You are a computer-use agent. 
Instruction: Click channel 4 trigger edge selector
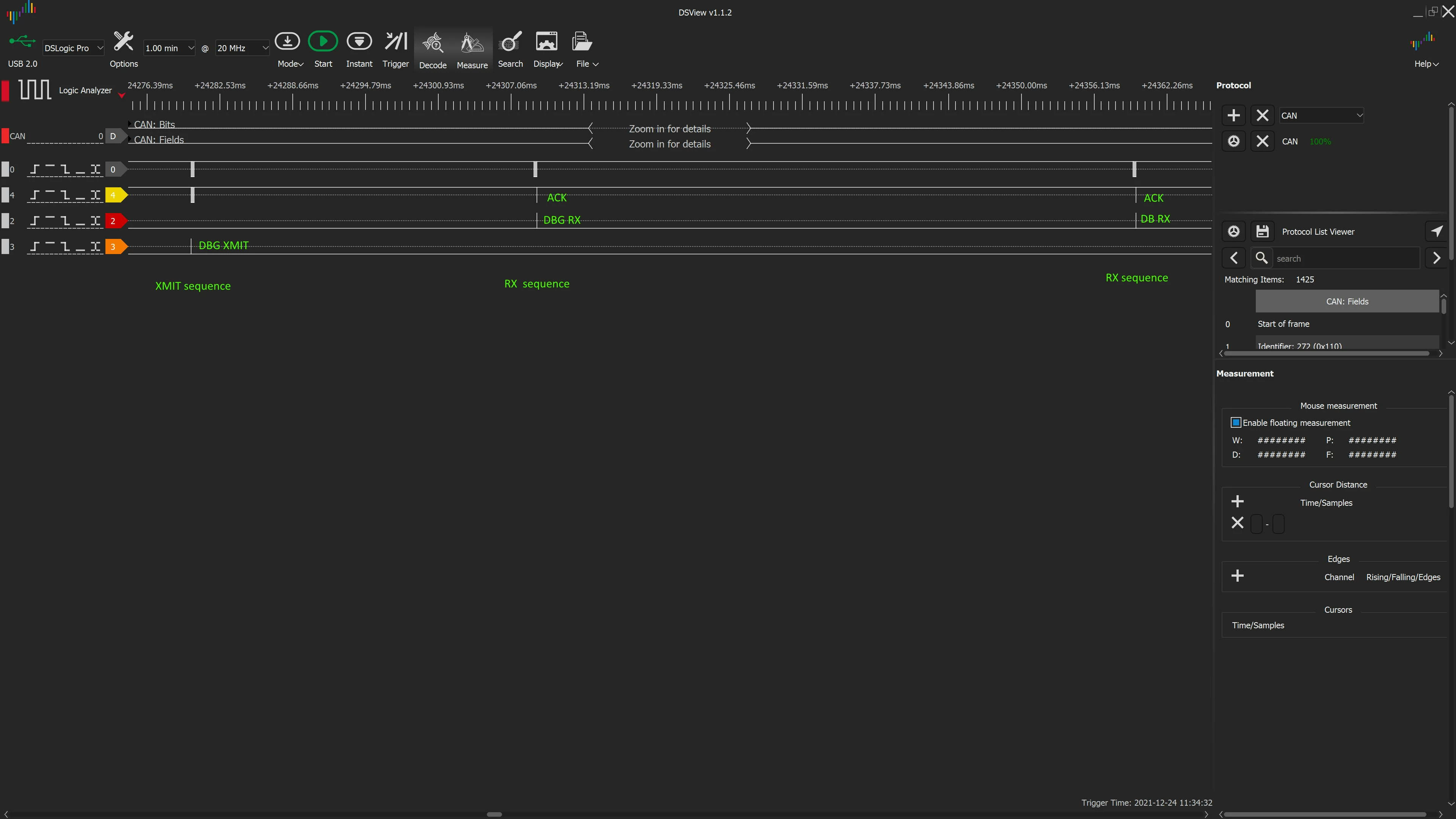(65, 195)
